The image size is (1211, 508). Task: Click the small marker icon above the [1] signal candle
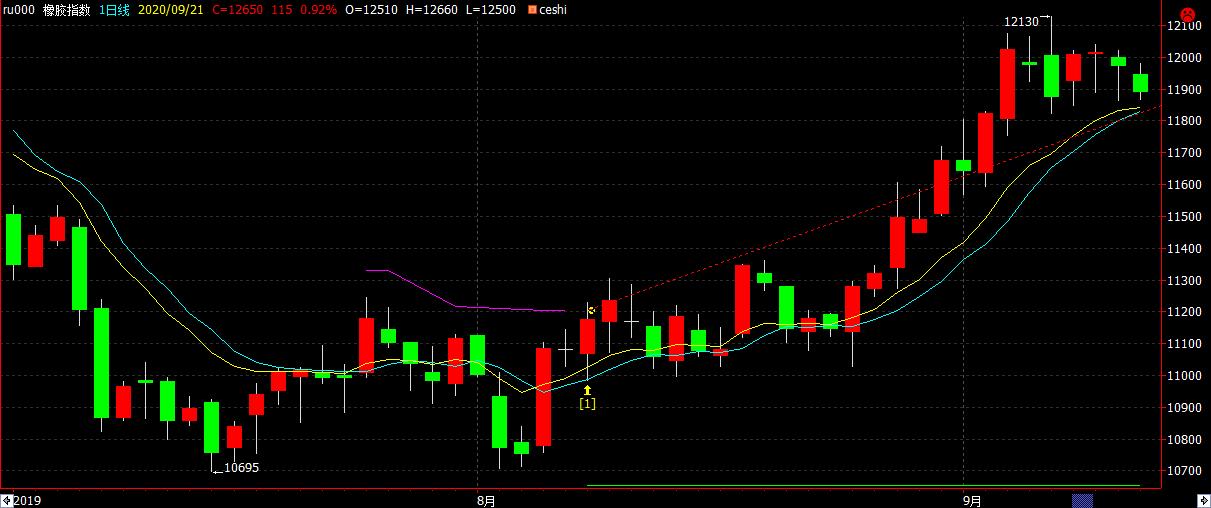coord(591,310)
